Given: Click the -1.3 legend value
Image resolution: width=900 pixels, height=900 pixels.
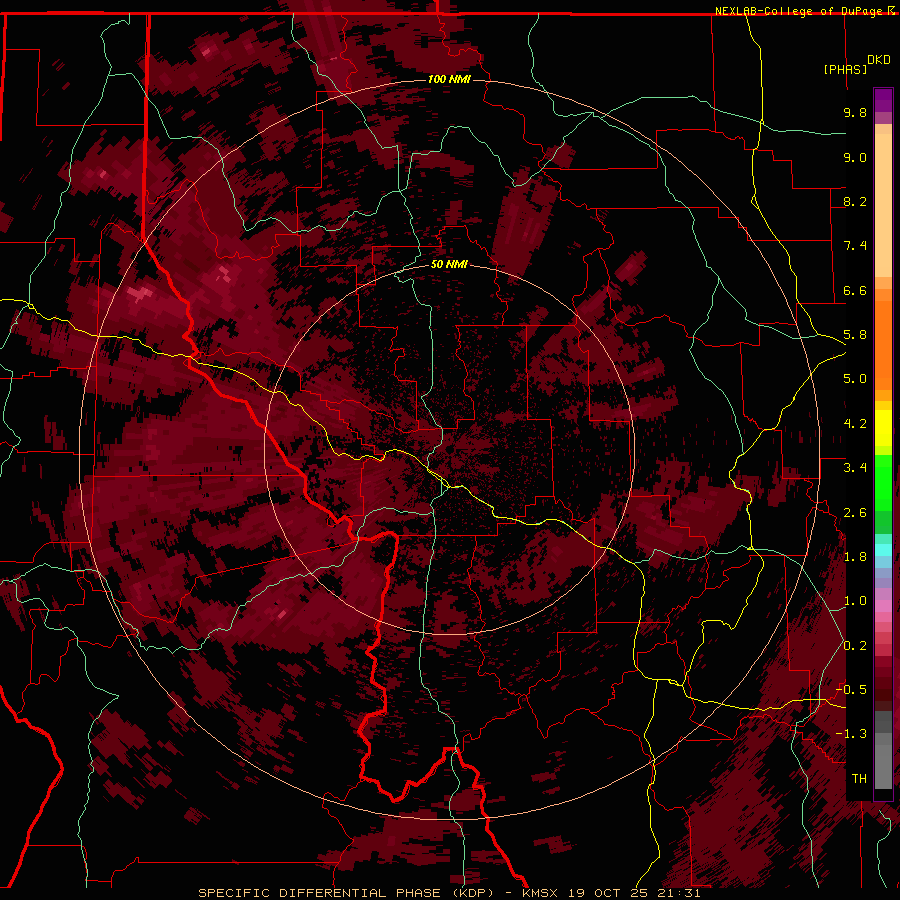Looking at the screenshot, I should (x=851, y=734).
